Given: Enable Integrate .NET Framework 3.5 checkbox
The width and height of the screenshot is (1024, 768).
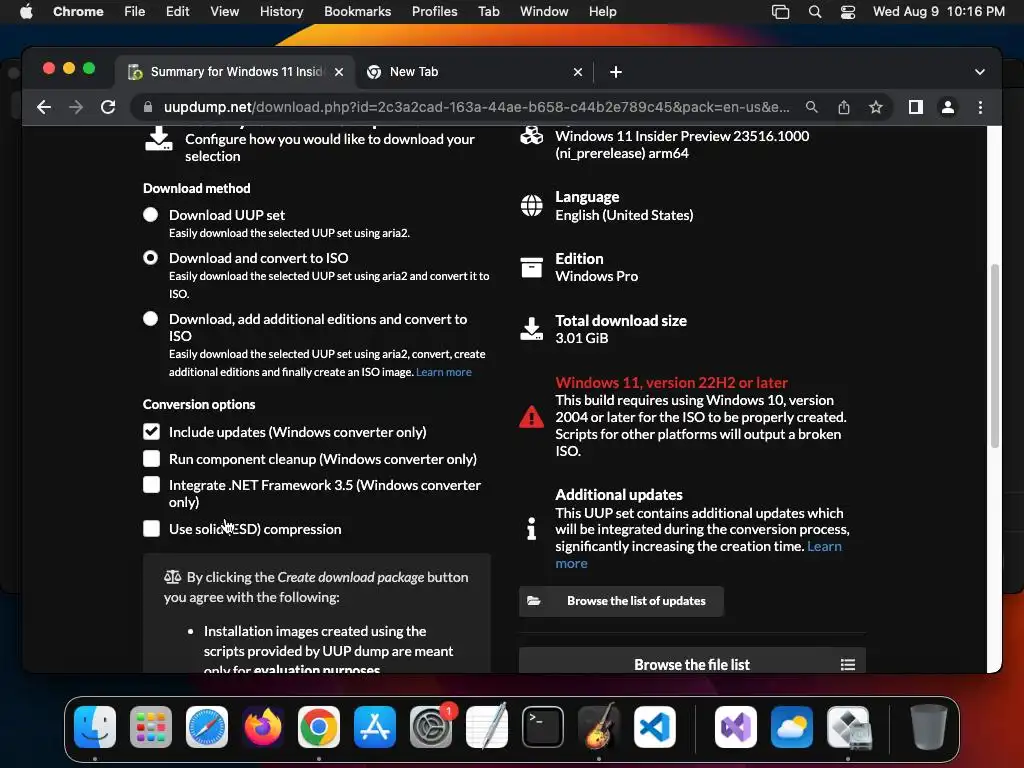Looking at the screenshot, I should 152,485.
